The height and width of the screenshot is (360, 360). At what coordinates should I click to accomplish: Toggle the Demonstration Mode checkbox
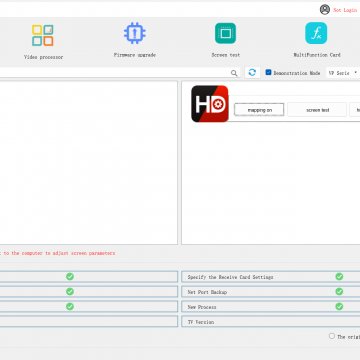(x=268, y=72)
